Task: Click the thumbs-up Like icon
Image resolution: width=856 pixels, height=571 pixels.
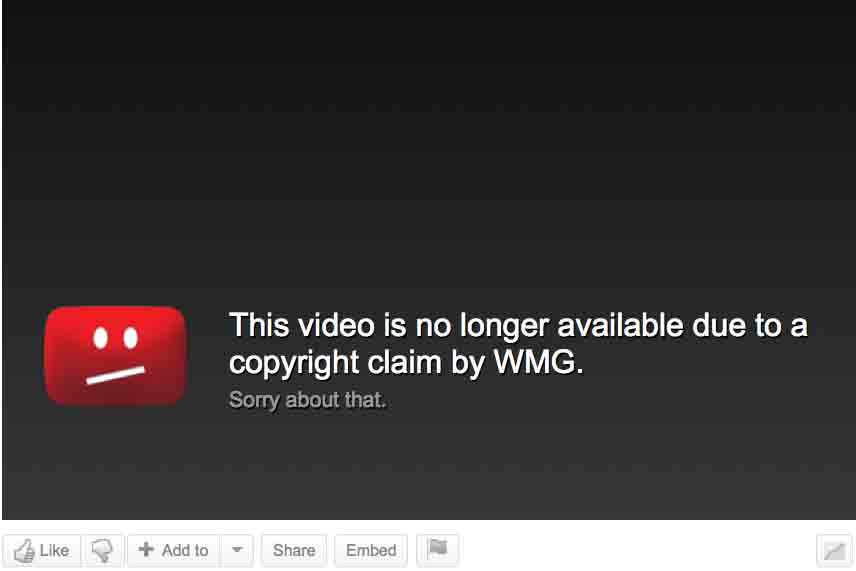Action: [x=24, y=550]
